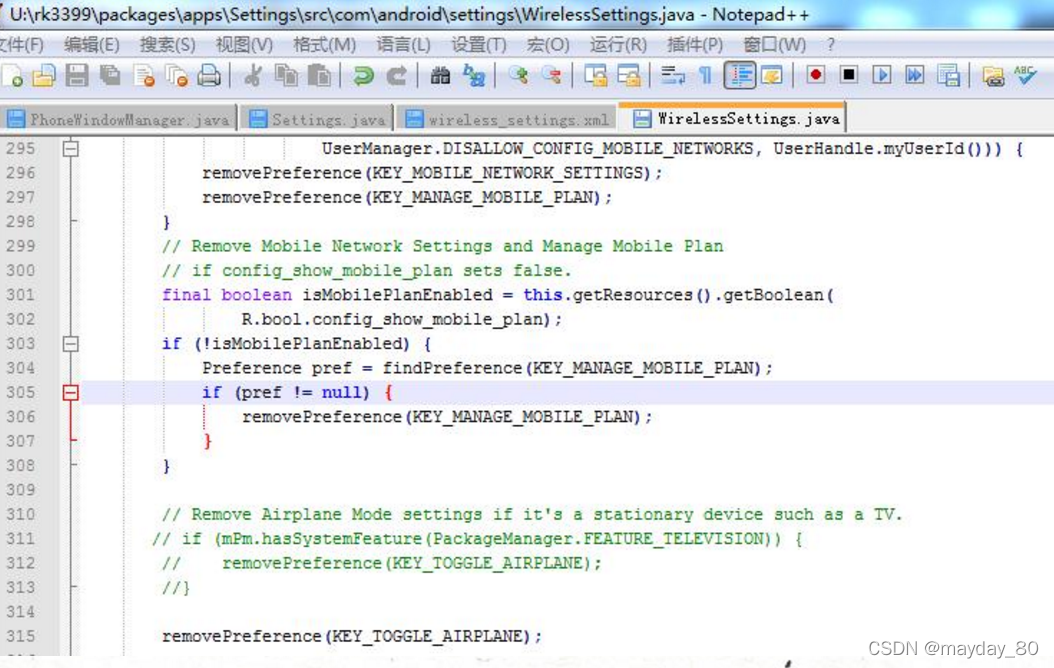The width and height of the screenshot is (1054, 668).
Task: Toggle synchronized vertical scrolling icon
Action: coord(596,75)
